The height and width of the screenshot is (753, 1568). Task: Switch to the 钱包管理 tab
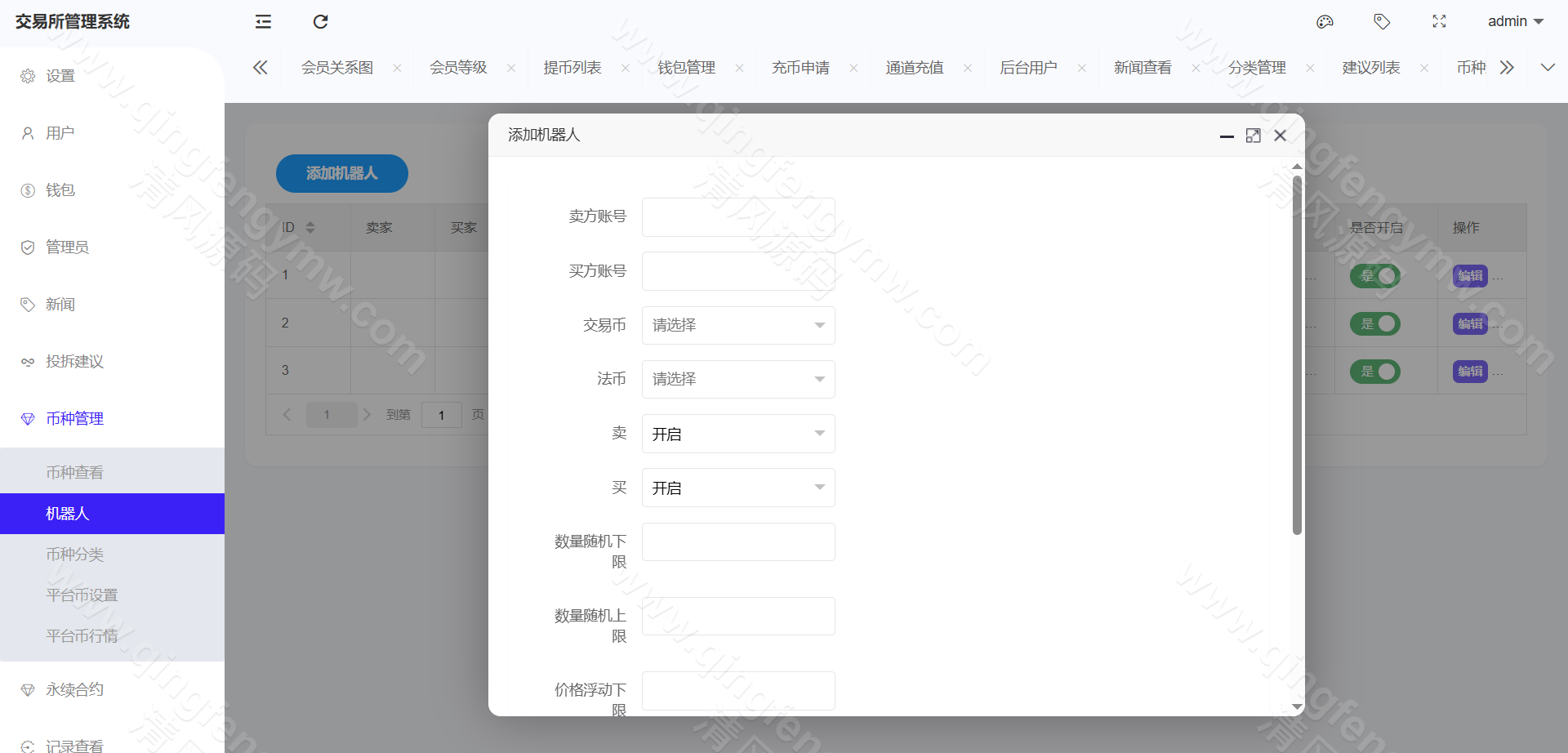684,67
